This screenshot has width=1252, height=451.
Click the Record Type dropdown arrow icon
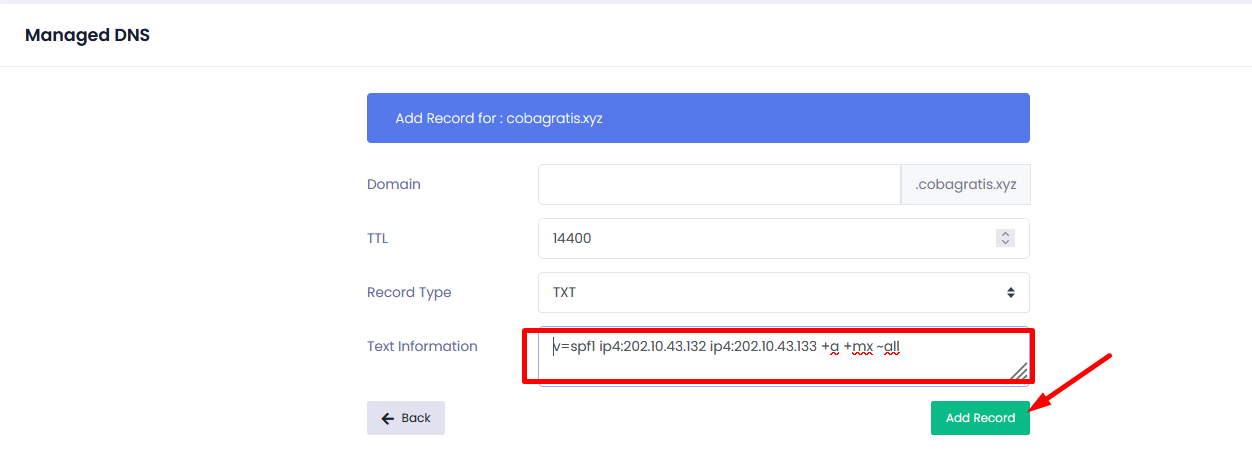pos(1010,293)
